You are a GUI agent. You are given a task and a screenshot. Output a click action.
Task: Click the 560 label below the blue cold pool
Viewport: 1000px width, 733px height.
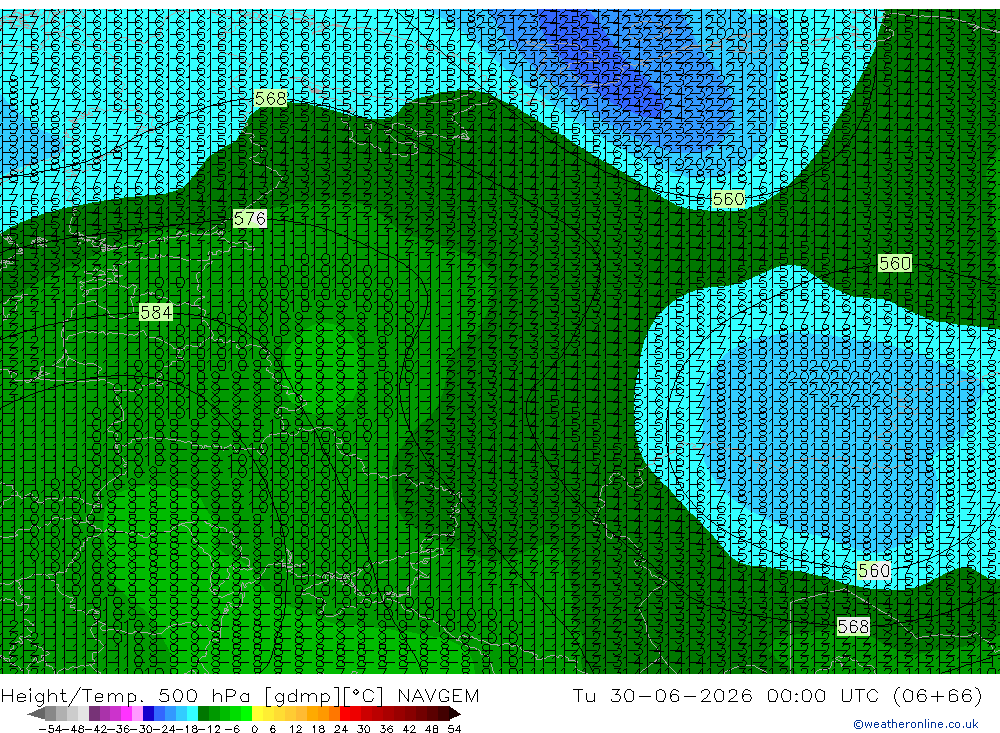pos(874,570)
